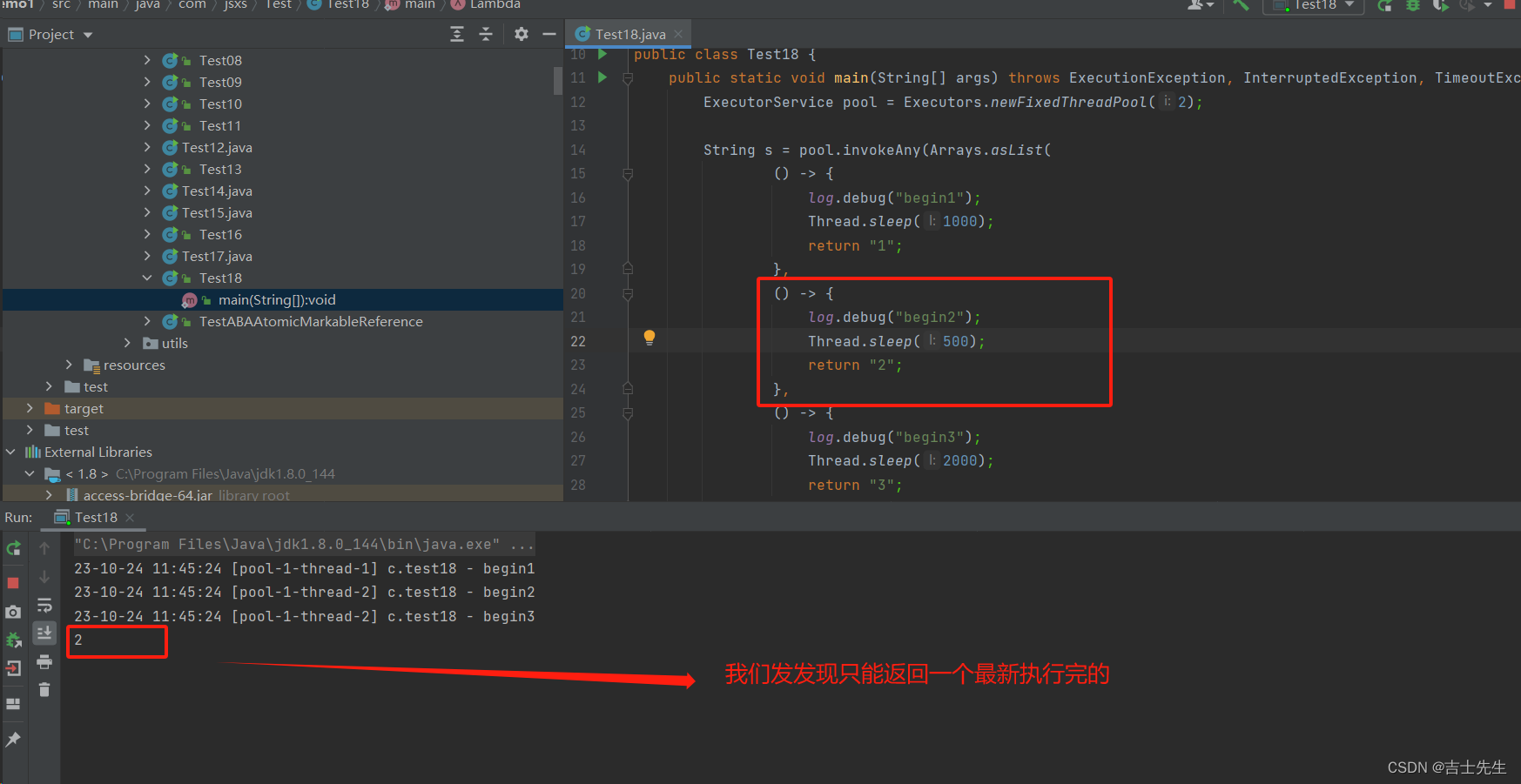Click the up-arrow in the console stack trace
This screenshot has width=1521, height=784.
tap(44, 548)
